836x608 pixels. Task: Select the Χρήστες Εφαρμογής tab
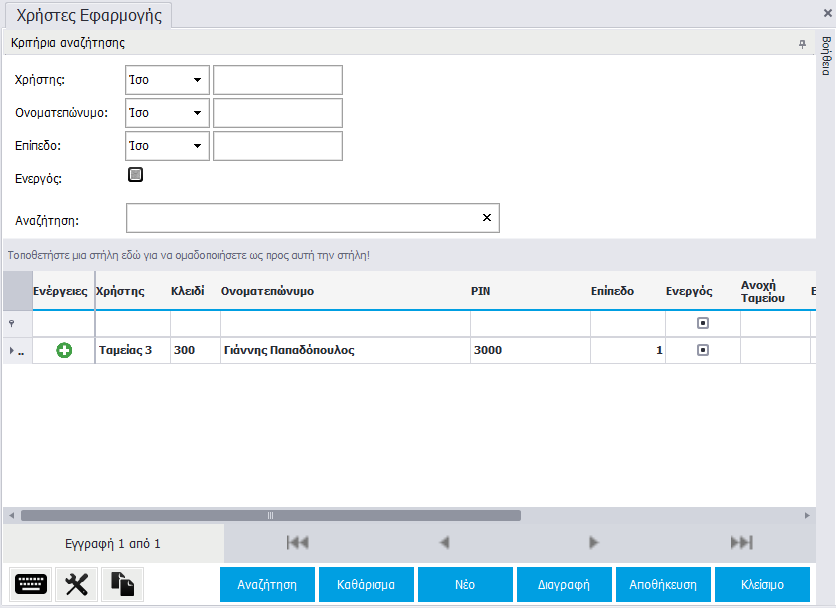[x=89, y=15]
